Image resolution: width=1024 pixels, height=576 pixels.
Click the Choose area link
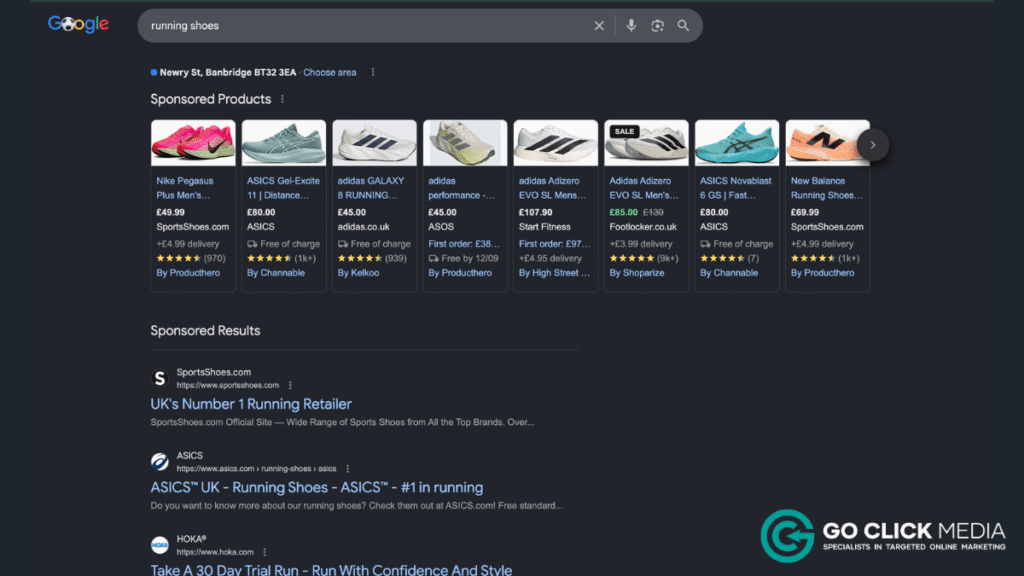click(x=330, y=72)
